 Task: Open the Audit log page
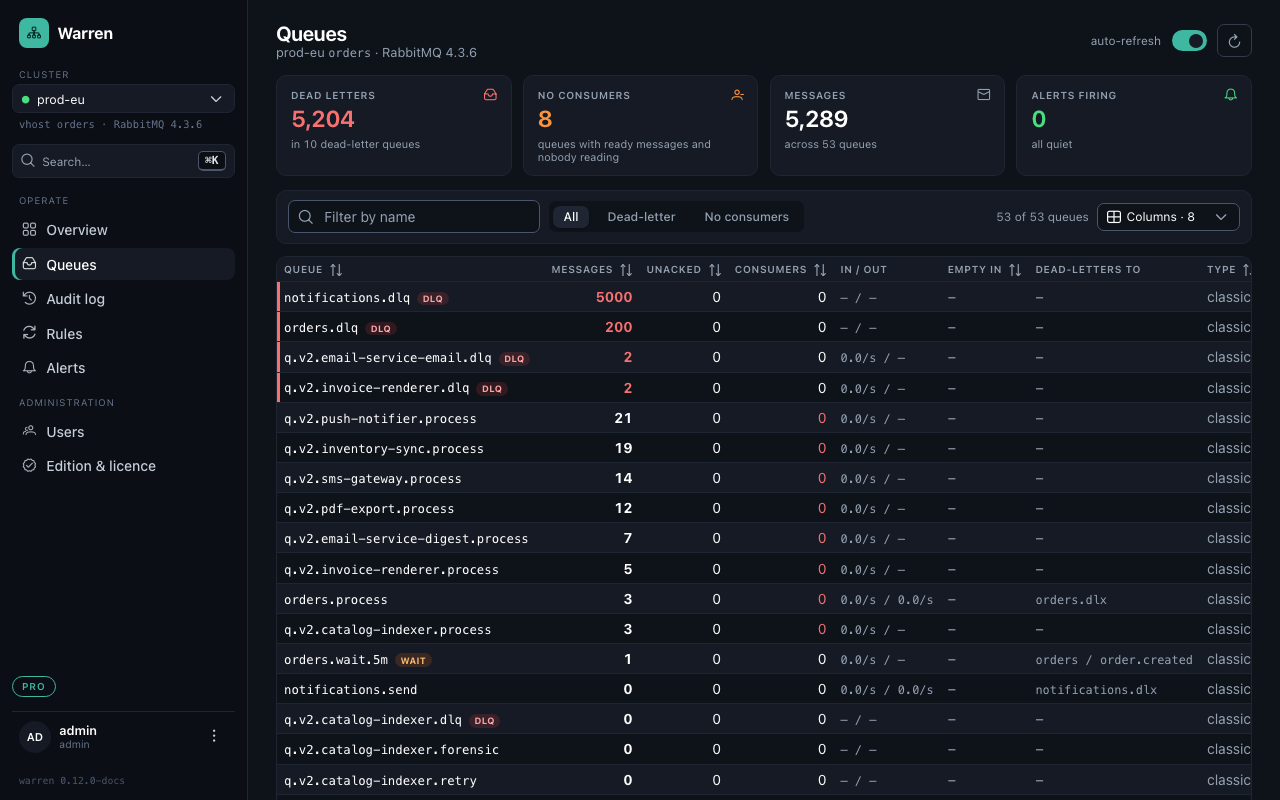click(x=123, y=299)
